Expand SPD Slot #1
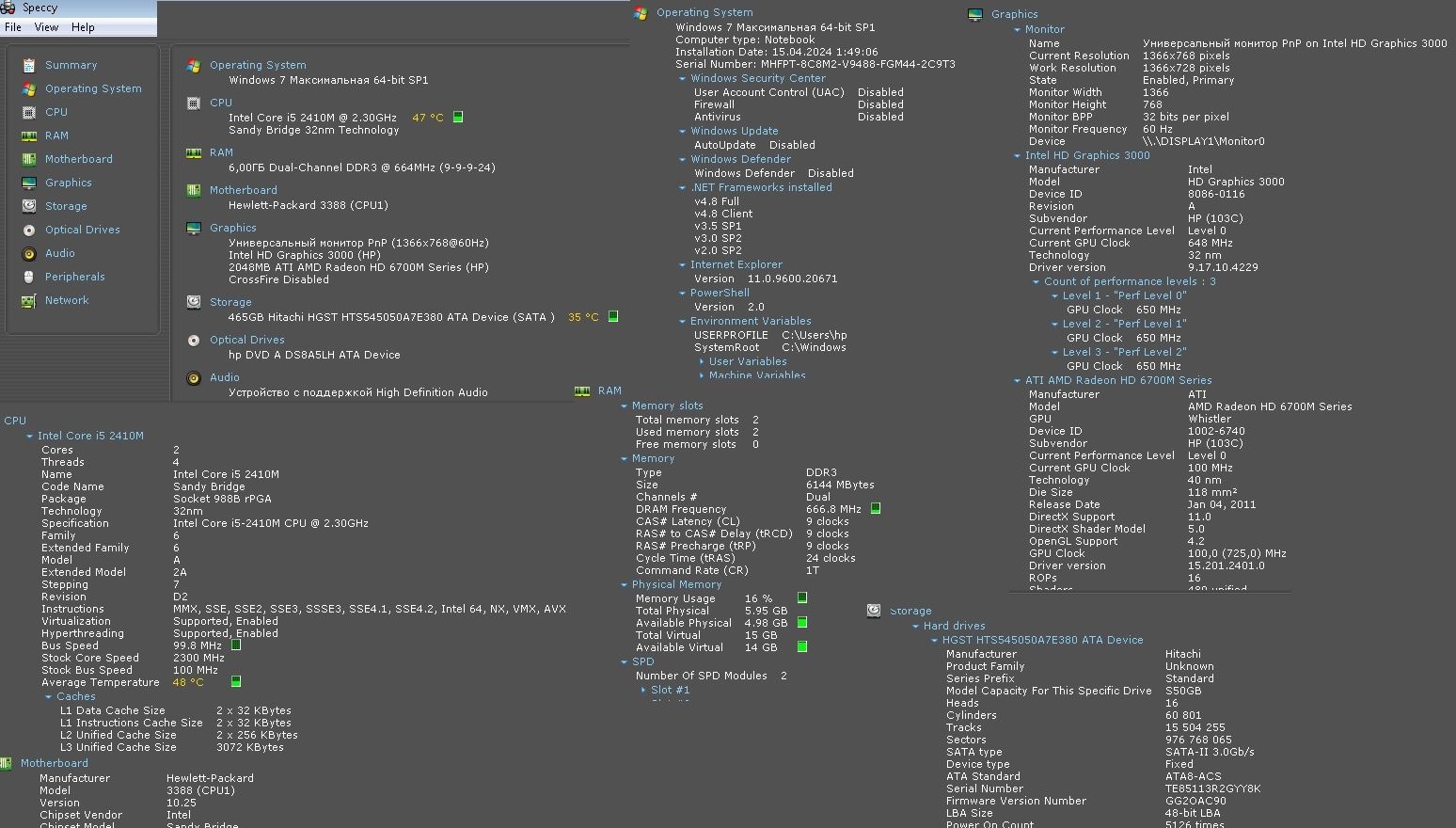This screenshot has height=828, width=1456. 643,691
